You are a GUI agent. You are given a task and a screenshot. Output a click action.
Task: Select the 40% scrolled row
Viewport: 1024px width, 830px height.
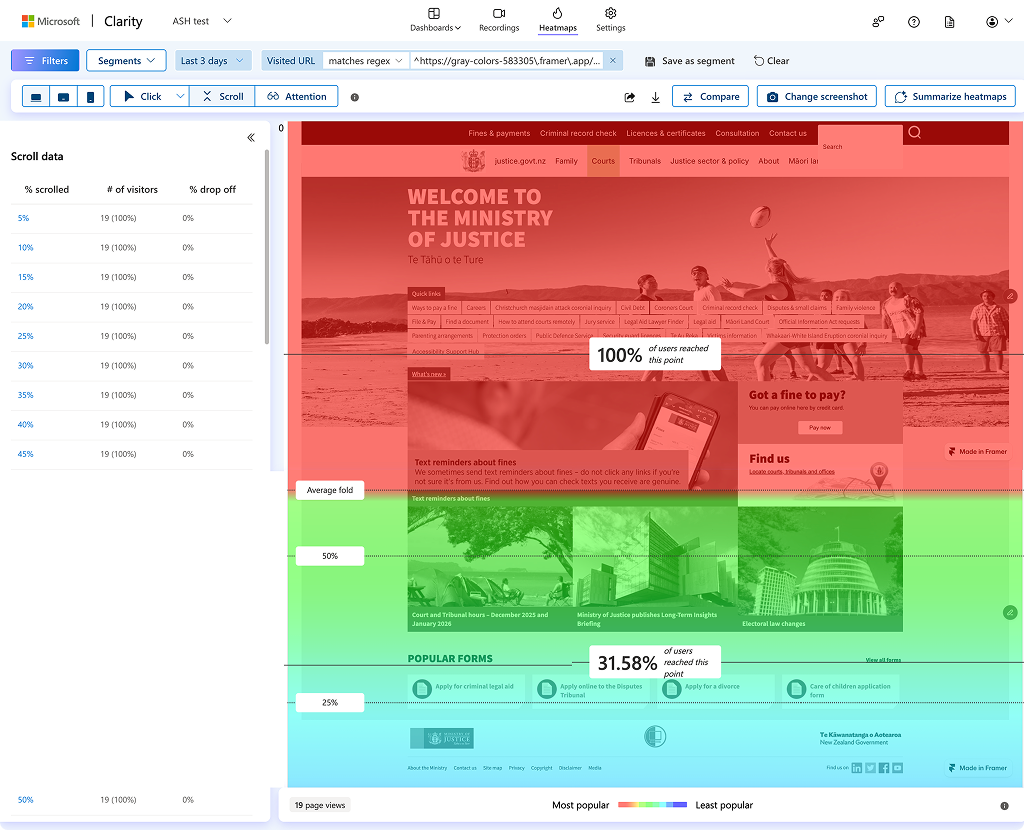coord(131,424)
